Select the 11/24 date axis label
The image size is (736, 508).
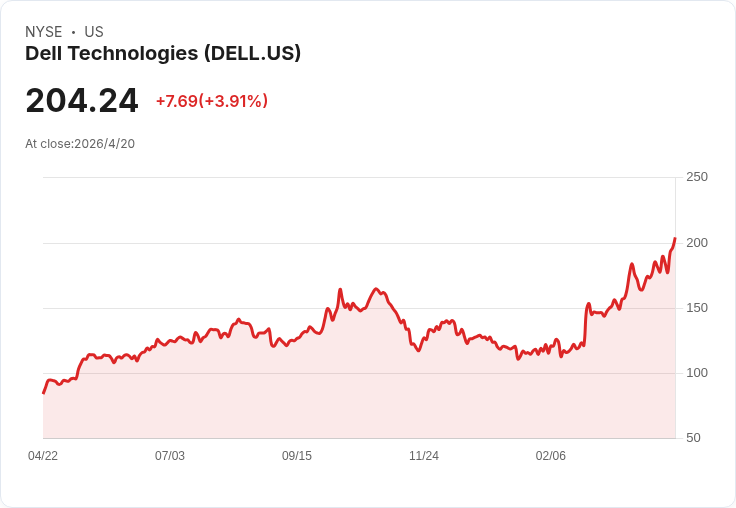[x=424, y=456]
